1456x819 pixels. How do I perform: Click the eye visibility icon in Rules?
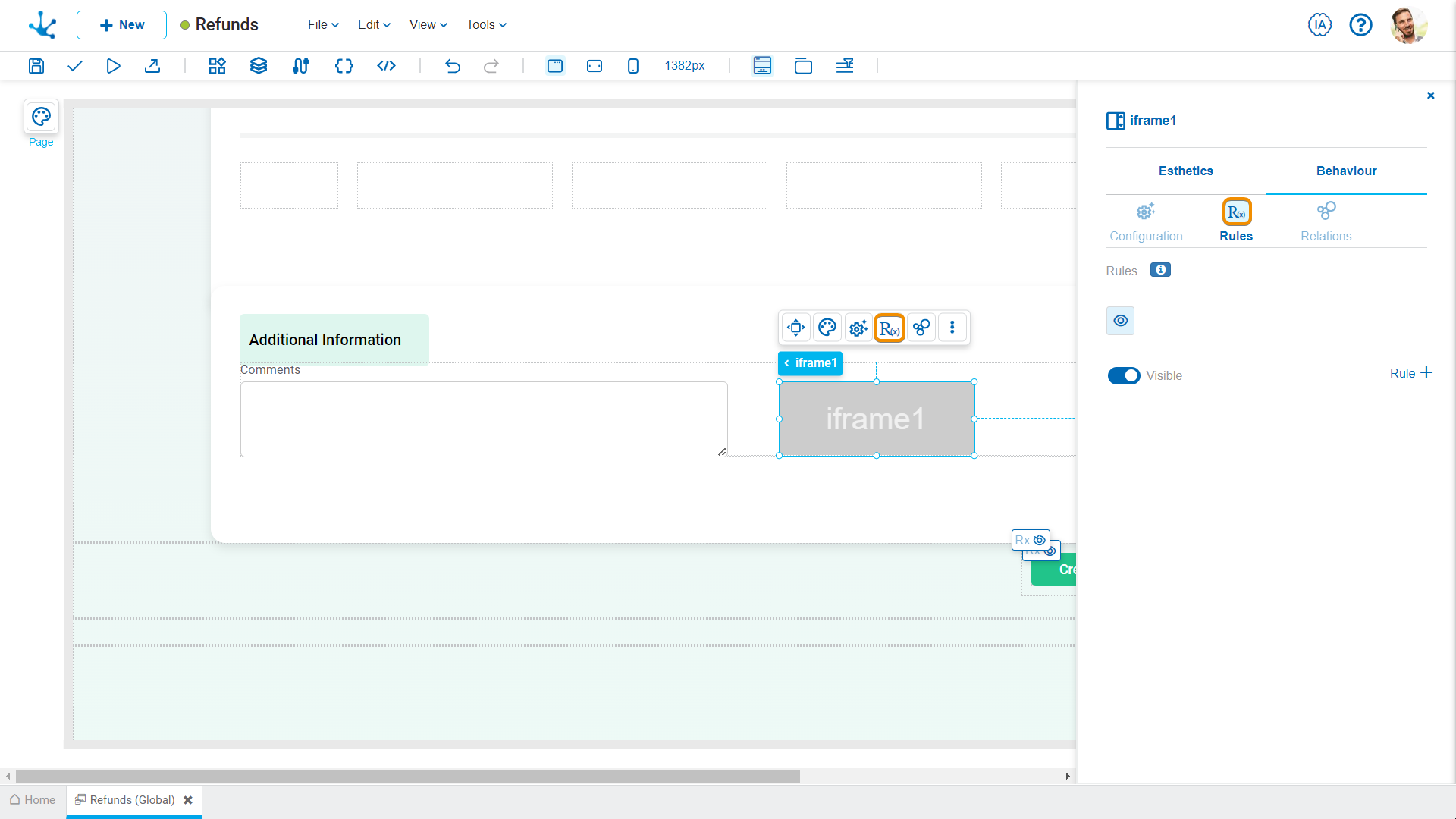click(x=1121, y=320)
